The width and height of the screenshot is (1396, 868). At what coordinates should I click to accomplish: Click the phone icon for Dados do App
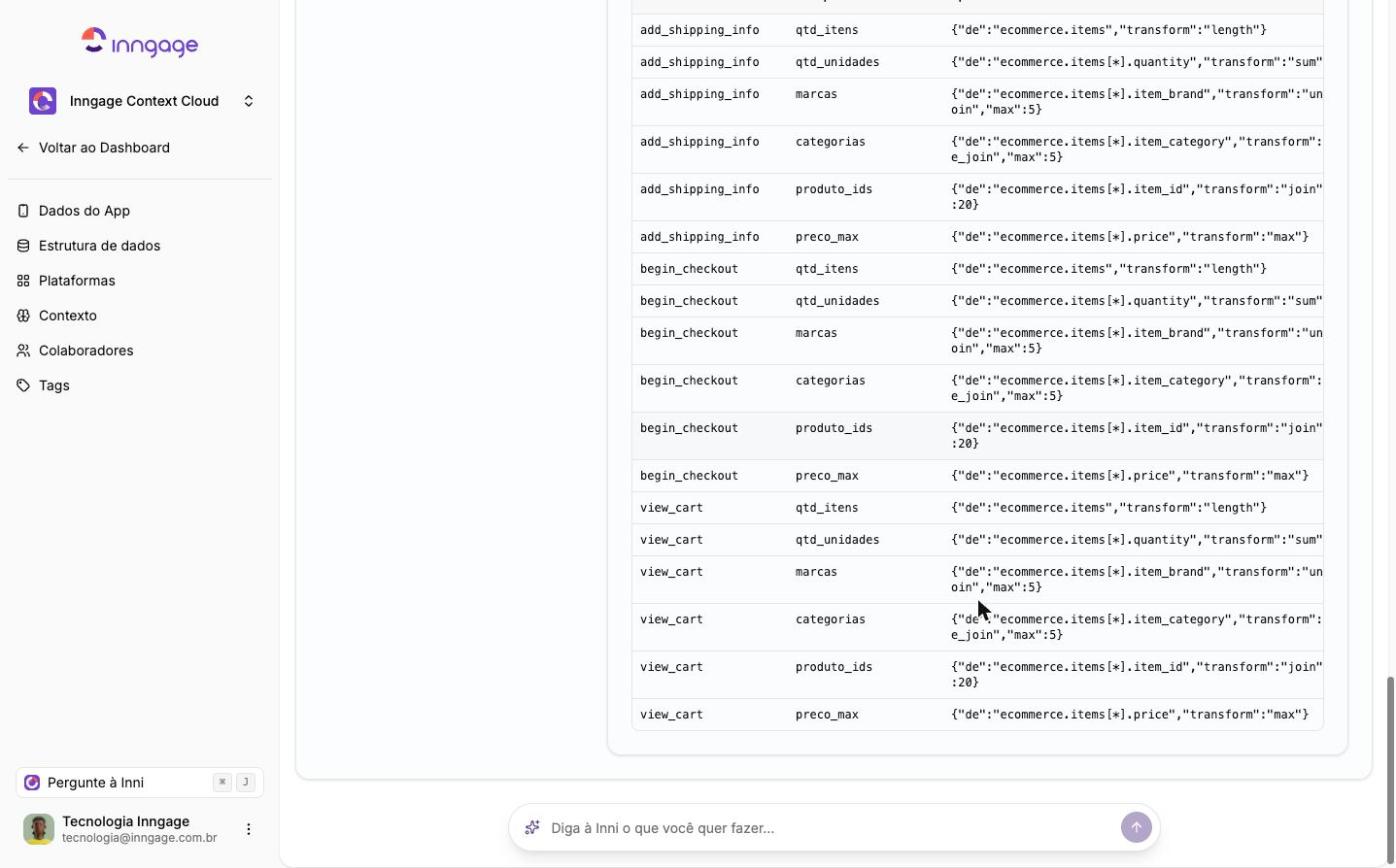pyautogui.click(x=23, y=211)
